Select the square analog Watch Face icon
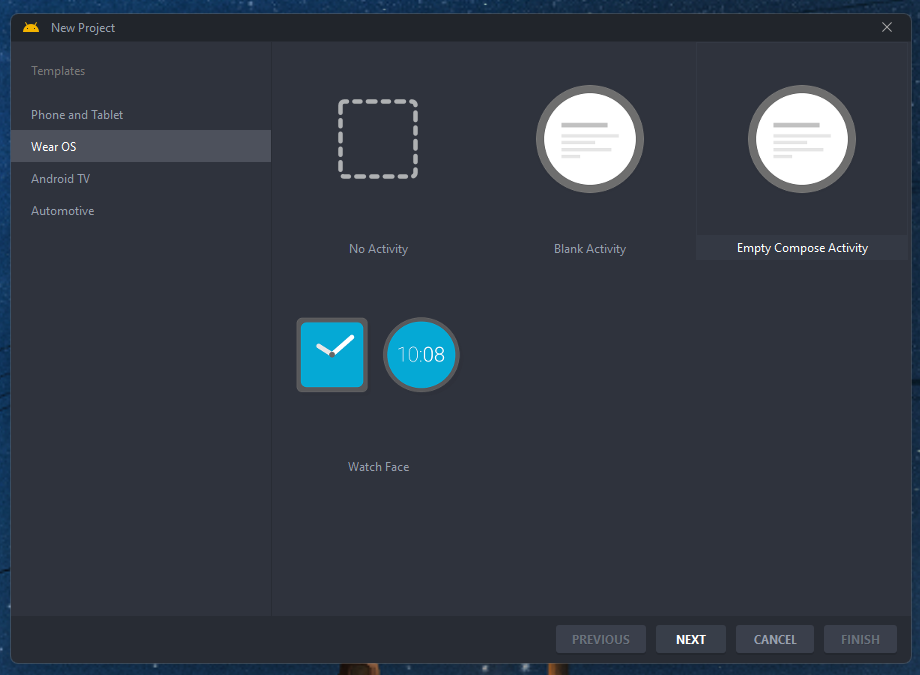Screen dimensions: 920x675 [332, 355]
